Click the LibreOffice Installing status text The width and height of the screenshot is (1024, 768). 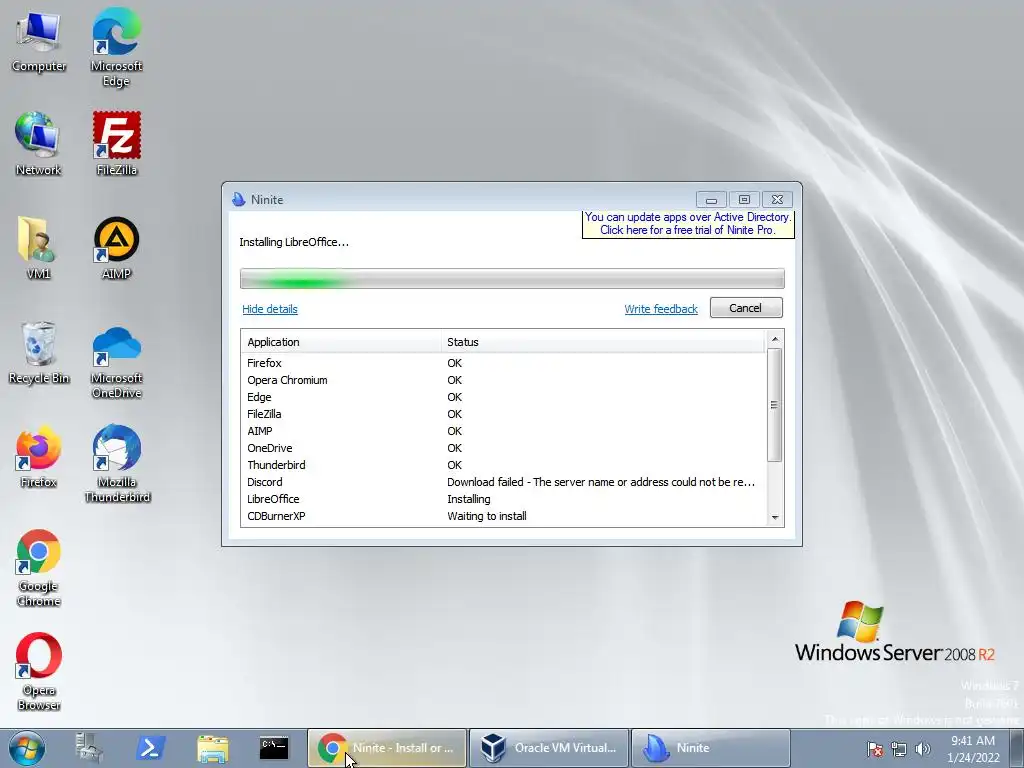point(469,499)
